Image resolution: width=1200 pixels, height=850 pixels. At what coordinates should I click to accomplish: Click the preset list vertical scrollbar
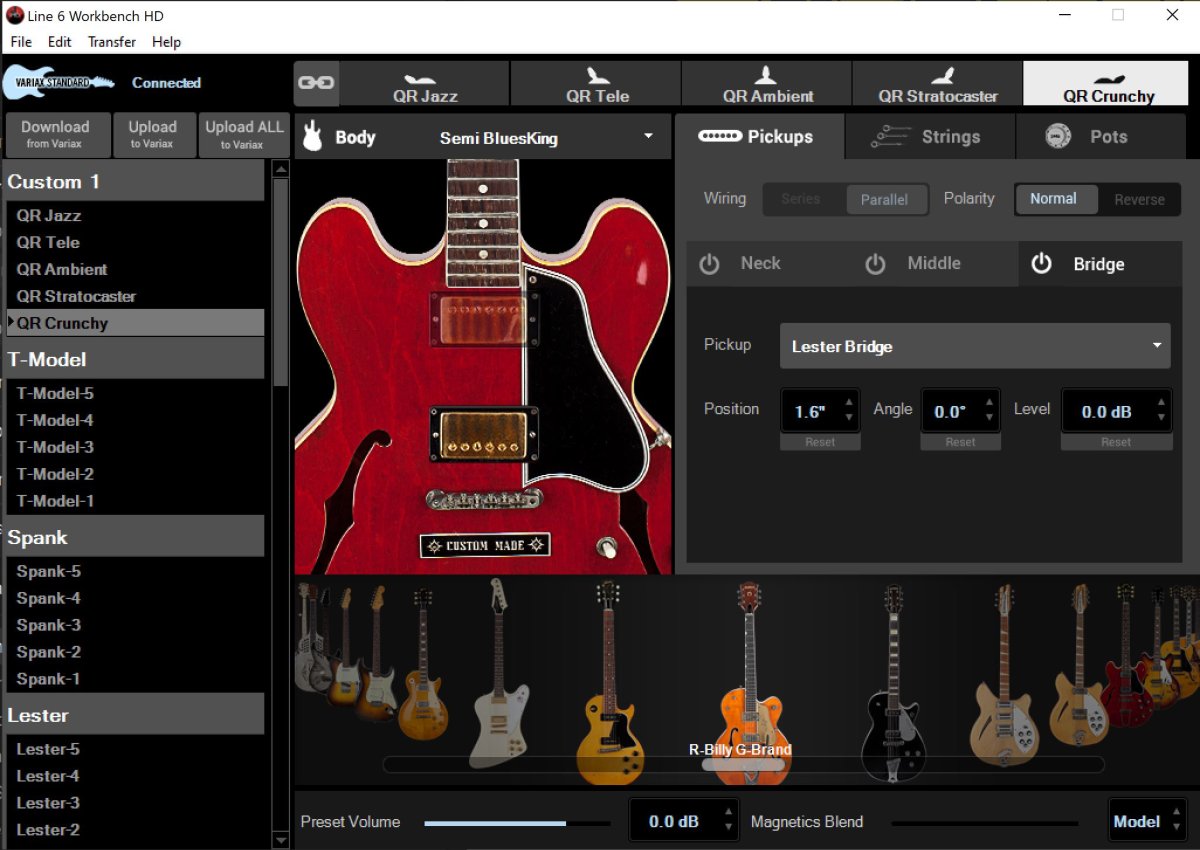coord(280,282)
